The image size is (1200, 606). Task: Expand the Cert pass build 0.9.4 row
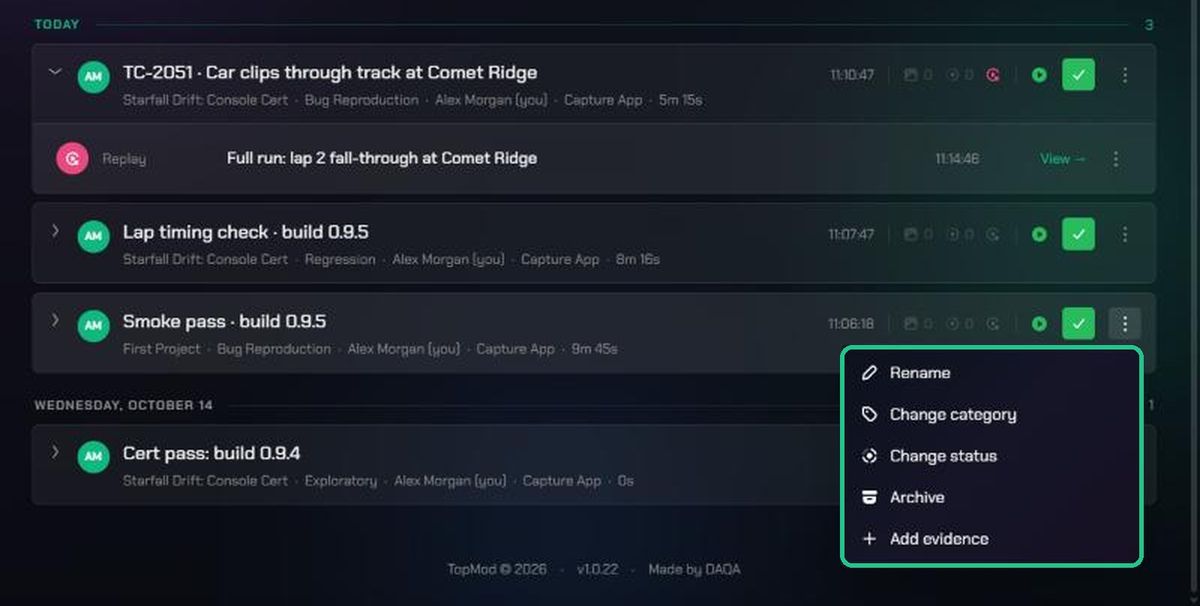[x=56, y=452]
